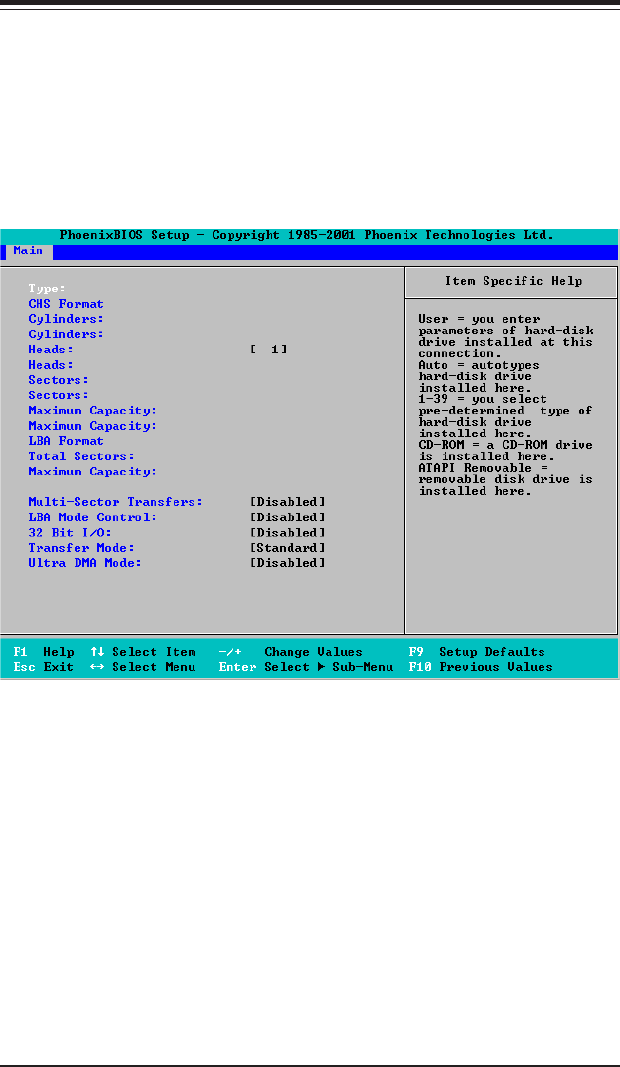Screen dimensions: 620x1067
Task: Click the -/+ Change Values hint
Action: [x=291, y=652]
